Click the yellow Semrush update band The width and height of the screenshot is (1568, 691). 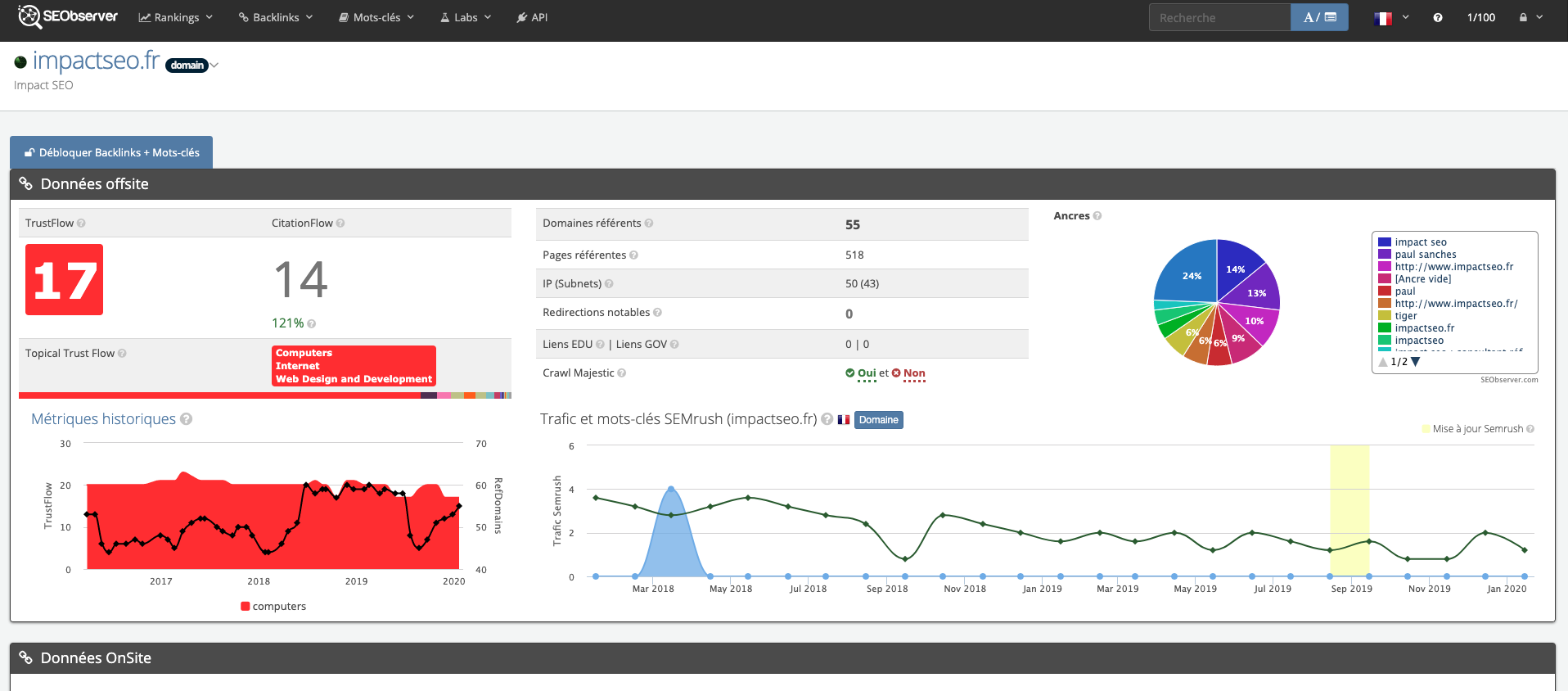pos(1349,510)
